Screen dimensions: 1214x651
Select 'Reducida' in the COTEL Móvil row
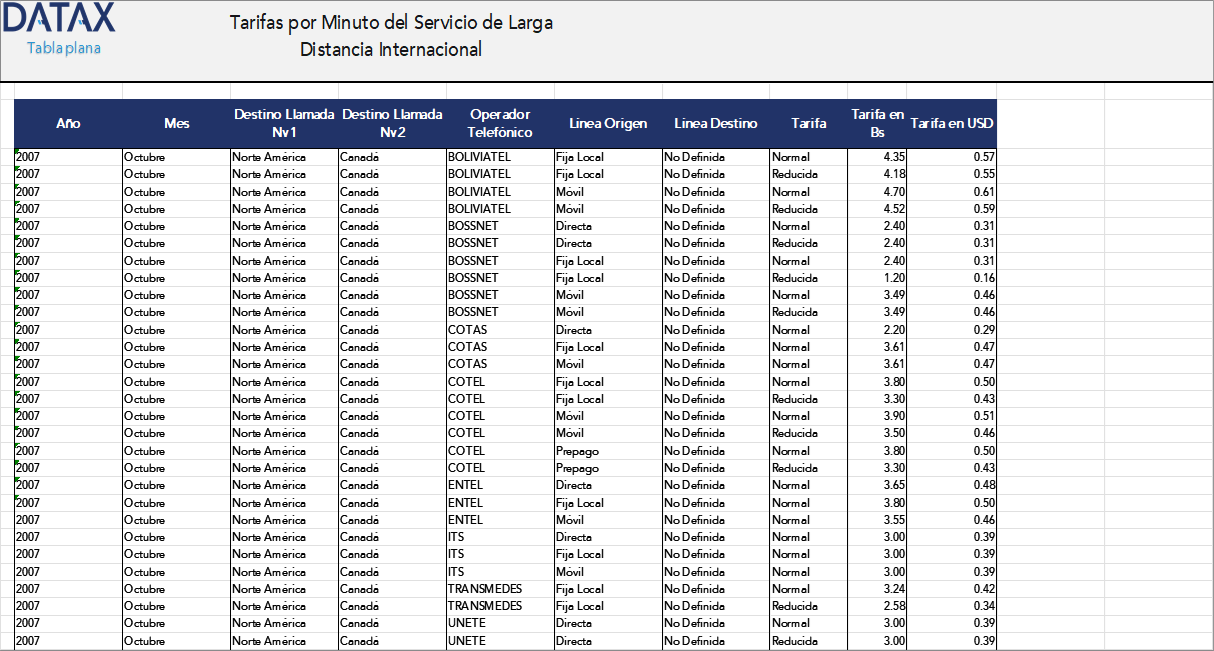coord(808,433)
